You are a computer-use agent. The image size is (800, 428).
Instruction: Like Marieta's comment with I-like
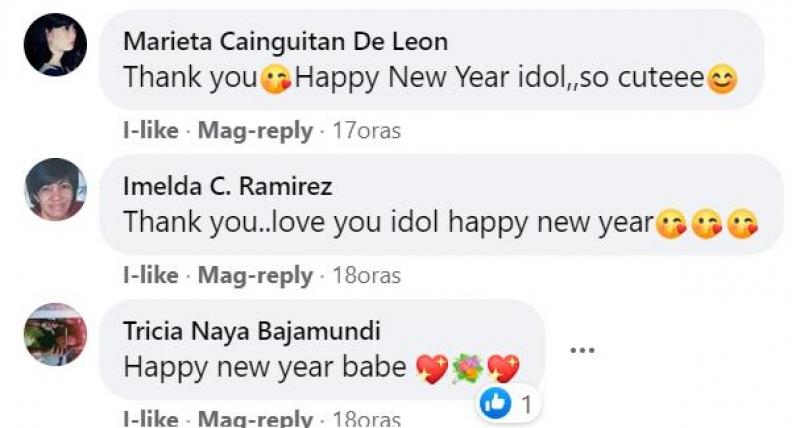[151, 131]
